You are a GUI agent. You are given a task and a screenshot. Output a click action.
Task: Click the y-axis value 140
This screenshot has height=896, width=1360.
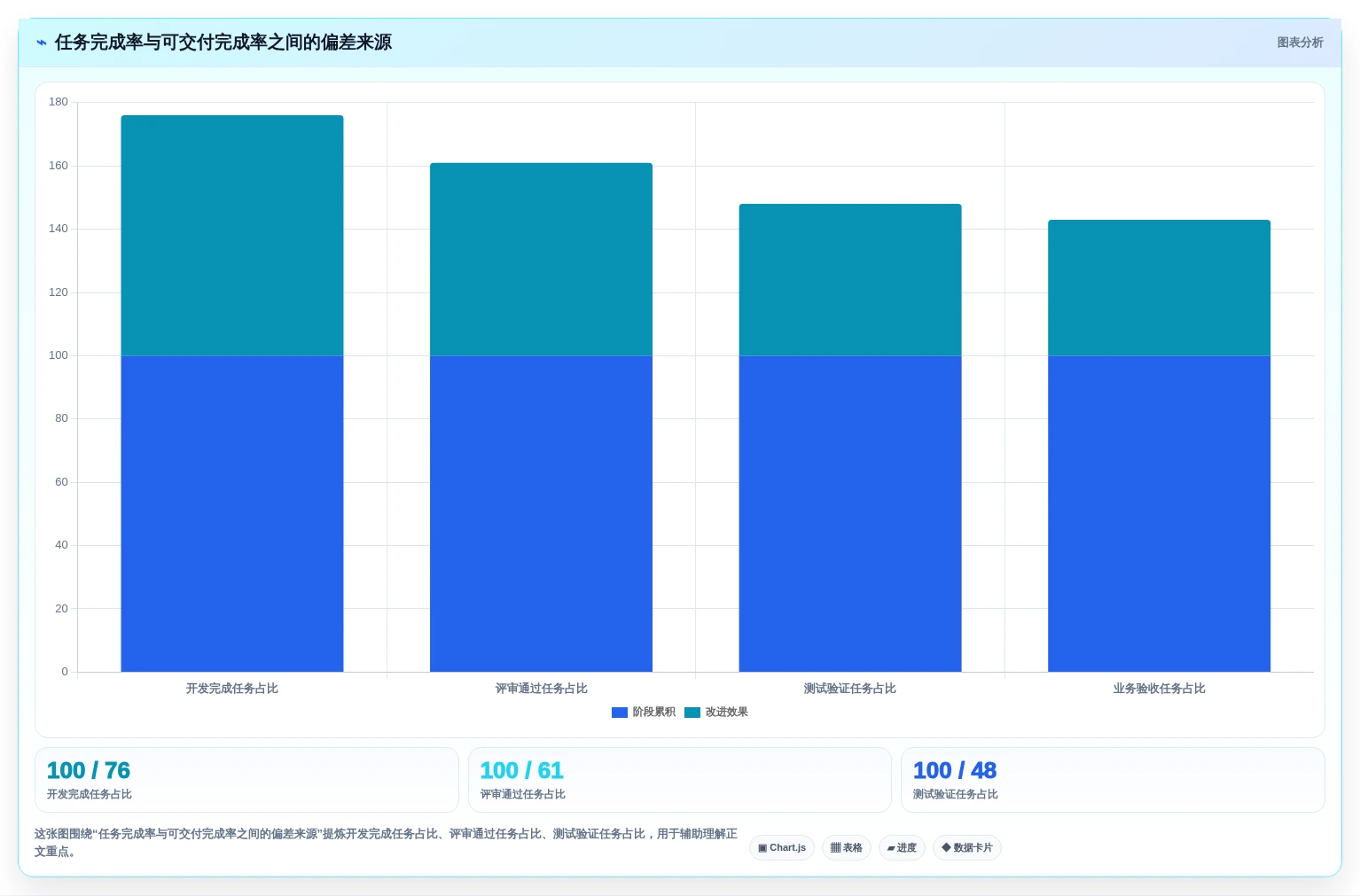click(x=59, y=229)
